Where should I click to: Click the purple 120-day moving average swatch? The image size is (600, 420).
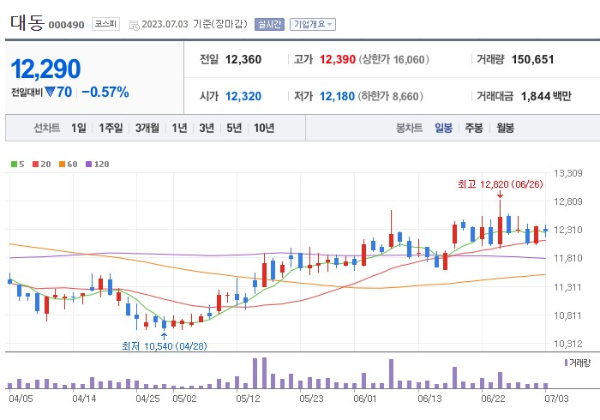pyautogui.click(x=89, y=164)
